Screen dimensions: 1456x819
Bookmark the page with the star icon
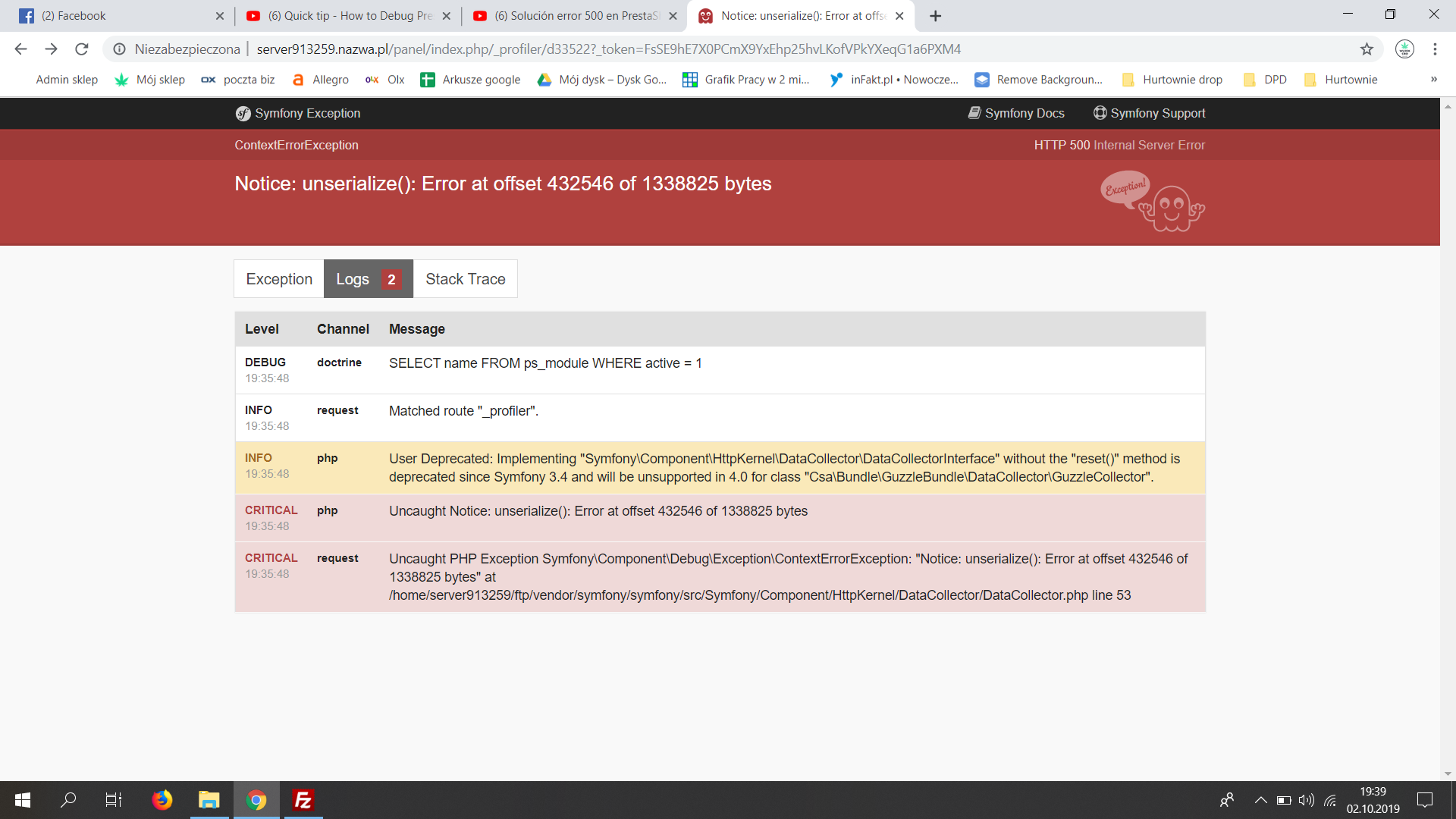(1367, 49)
